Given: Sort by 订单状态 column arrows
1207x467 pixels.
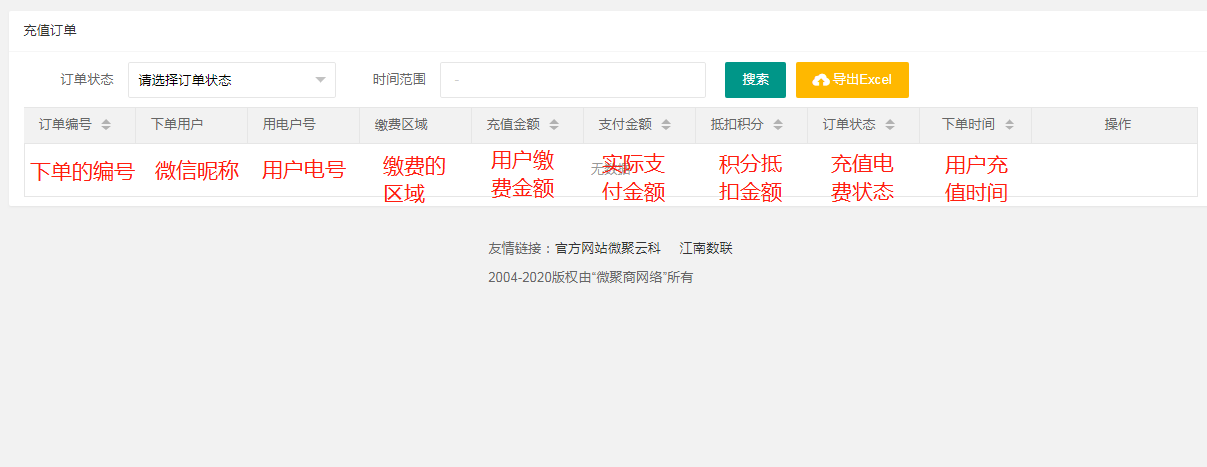Looking at the screenshot, I should pyautogui.click(x=890, y=125).
